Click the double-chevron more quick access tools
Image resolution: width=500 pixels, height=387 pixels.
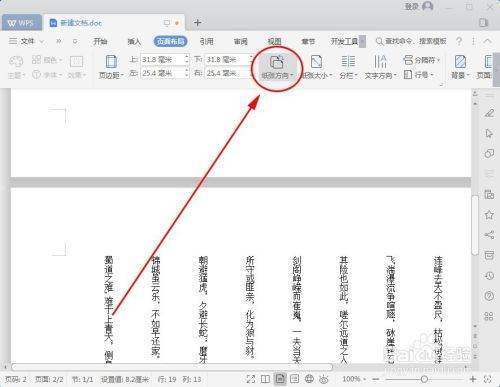coord(59,41)
